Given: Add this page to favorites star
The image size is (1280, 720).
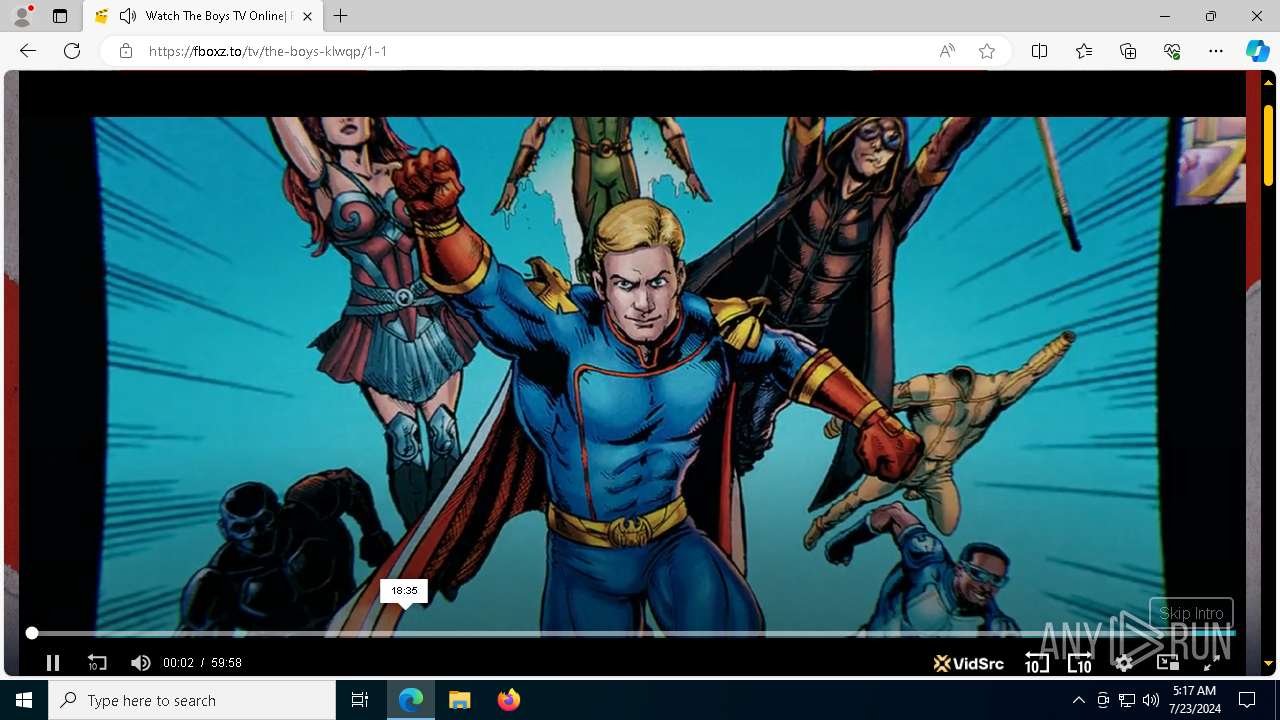Looking at the screenshot, I should click(987, 51).
